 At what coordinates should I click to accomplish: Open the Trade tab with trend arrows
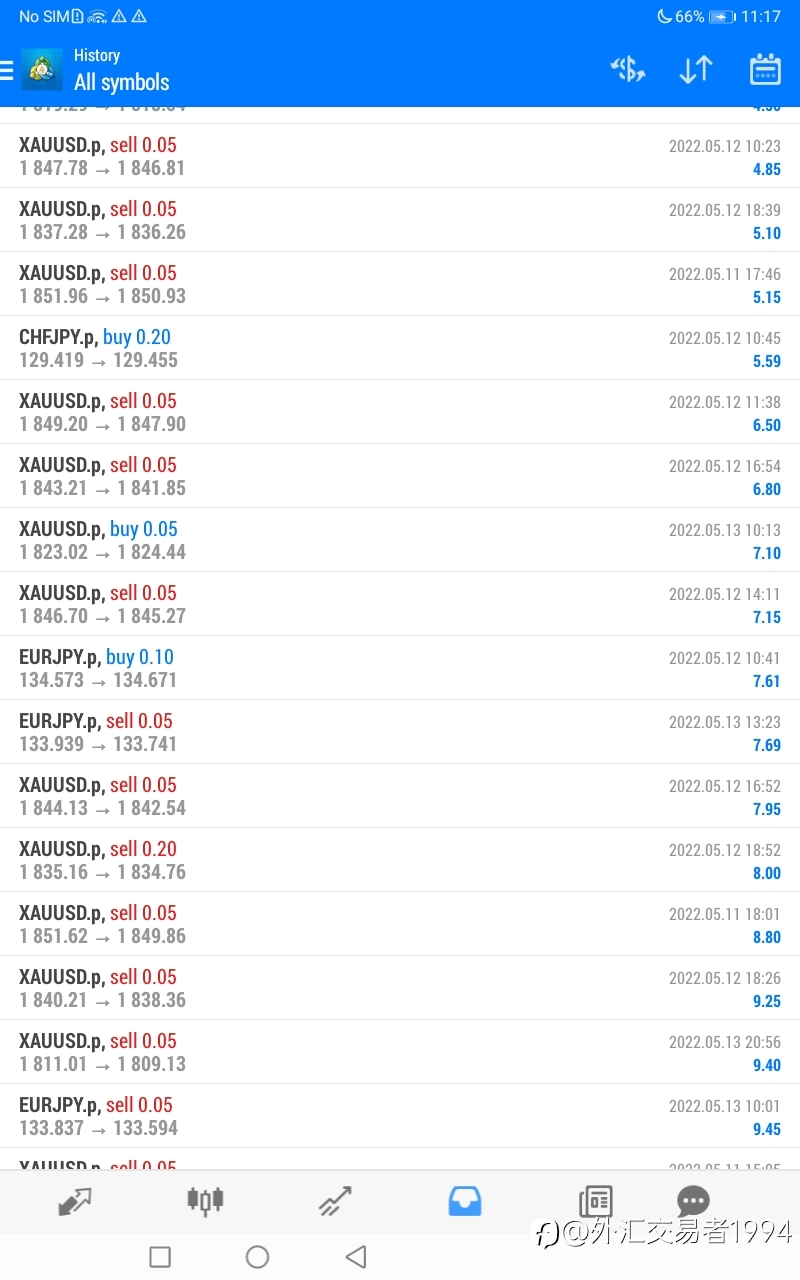click(x=335, y=1200)
